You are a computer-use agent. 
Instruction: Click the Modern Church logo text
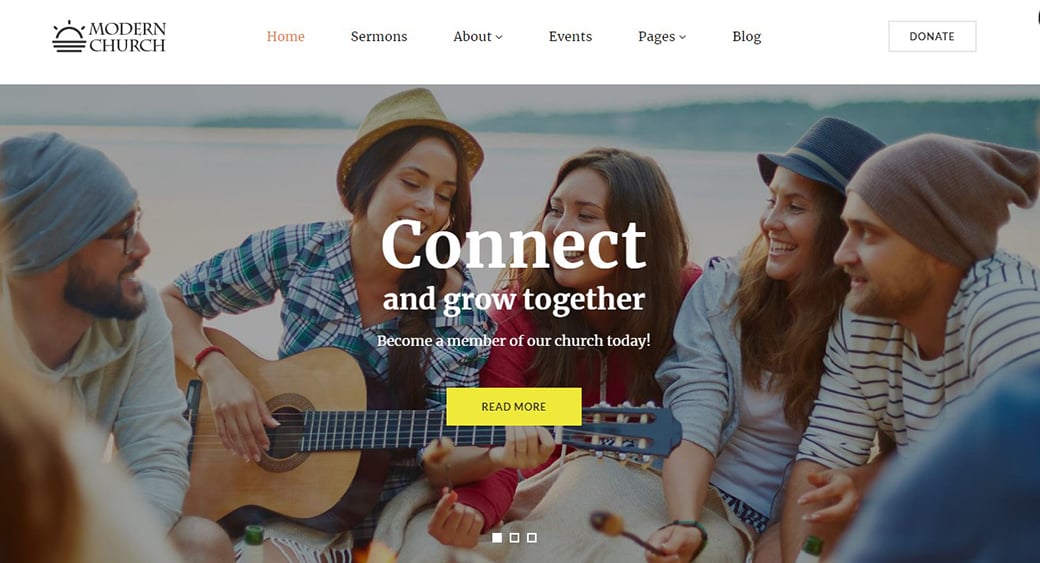pyautogui.click(x=127, y=37)
